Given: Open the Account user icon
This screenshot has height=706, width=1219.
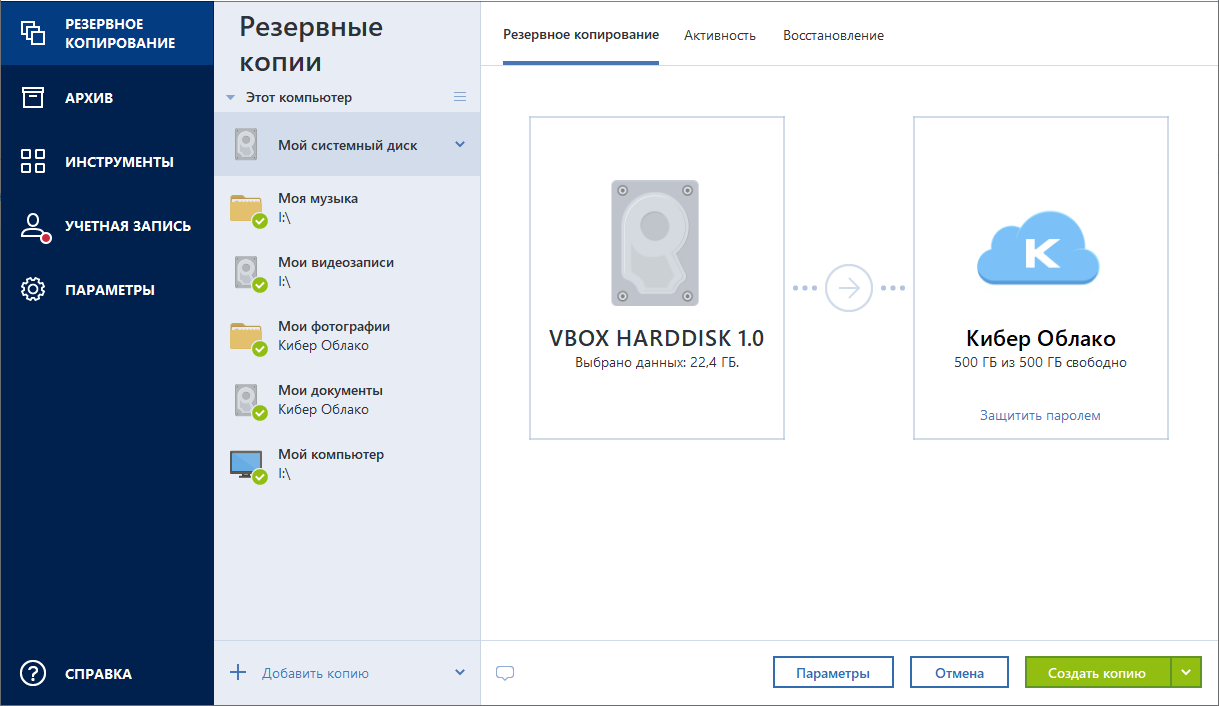Looking at the screenshot, I should pos(34,226).
